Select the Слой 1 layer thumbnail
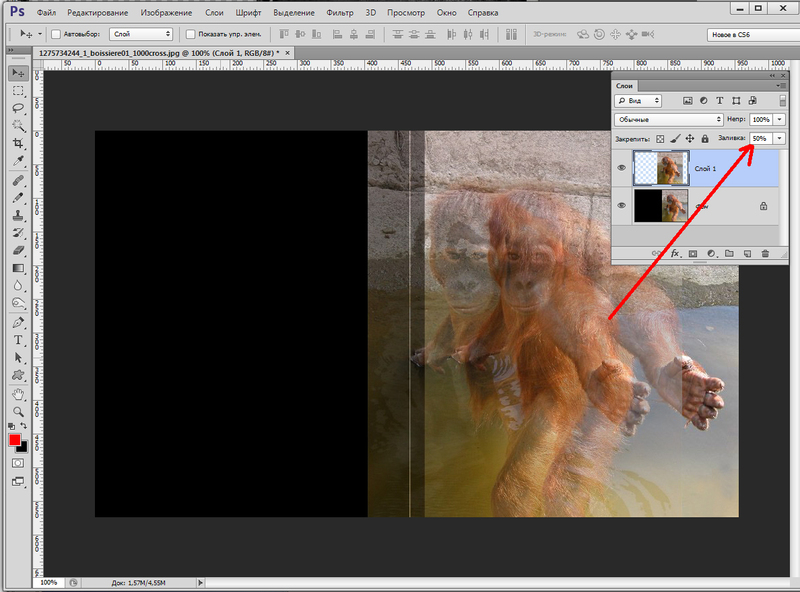Image resolution: width=800 pixels, height=592 pixels. click(661, 168)
